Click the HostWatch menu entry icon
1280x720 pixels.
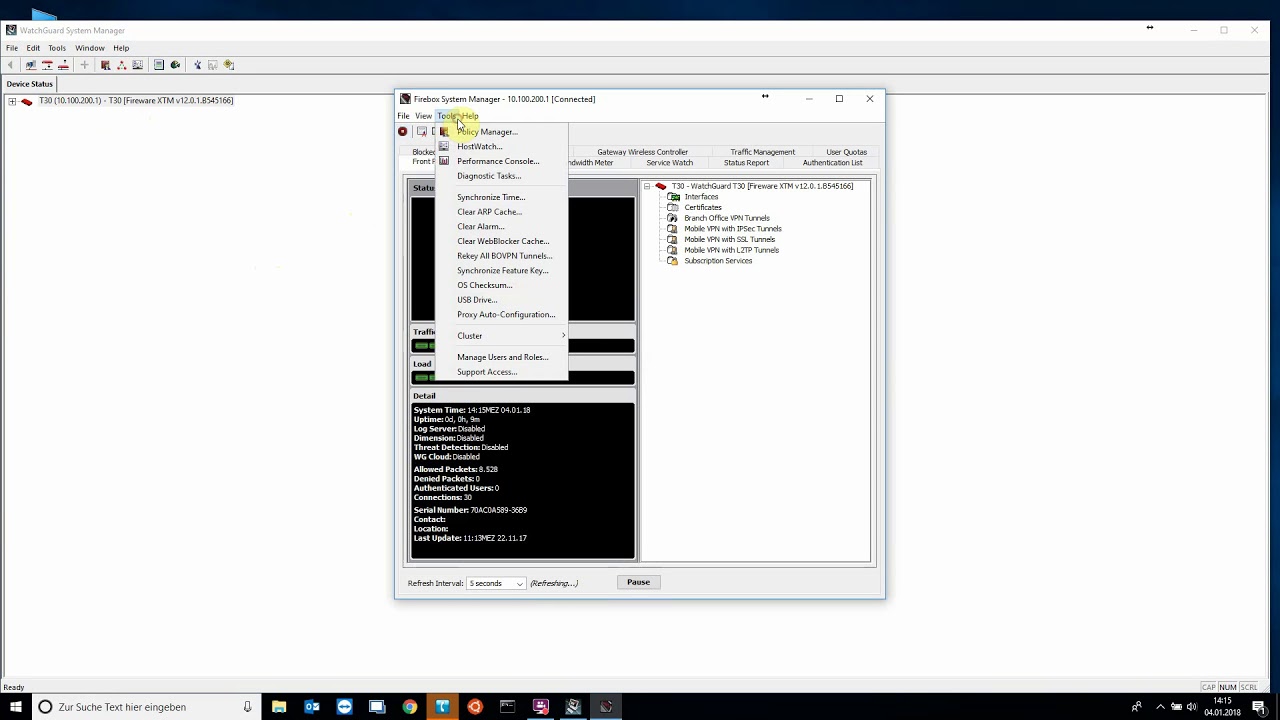[444, 146]
